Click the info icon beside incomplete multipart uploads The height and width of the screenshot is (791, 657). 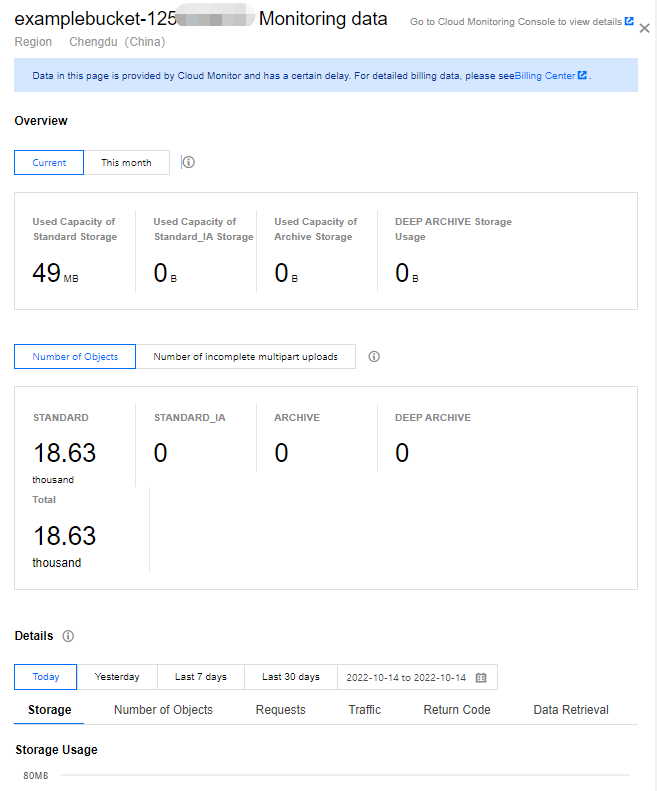click(x=374, y=356)
